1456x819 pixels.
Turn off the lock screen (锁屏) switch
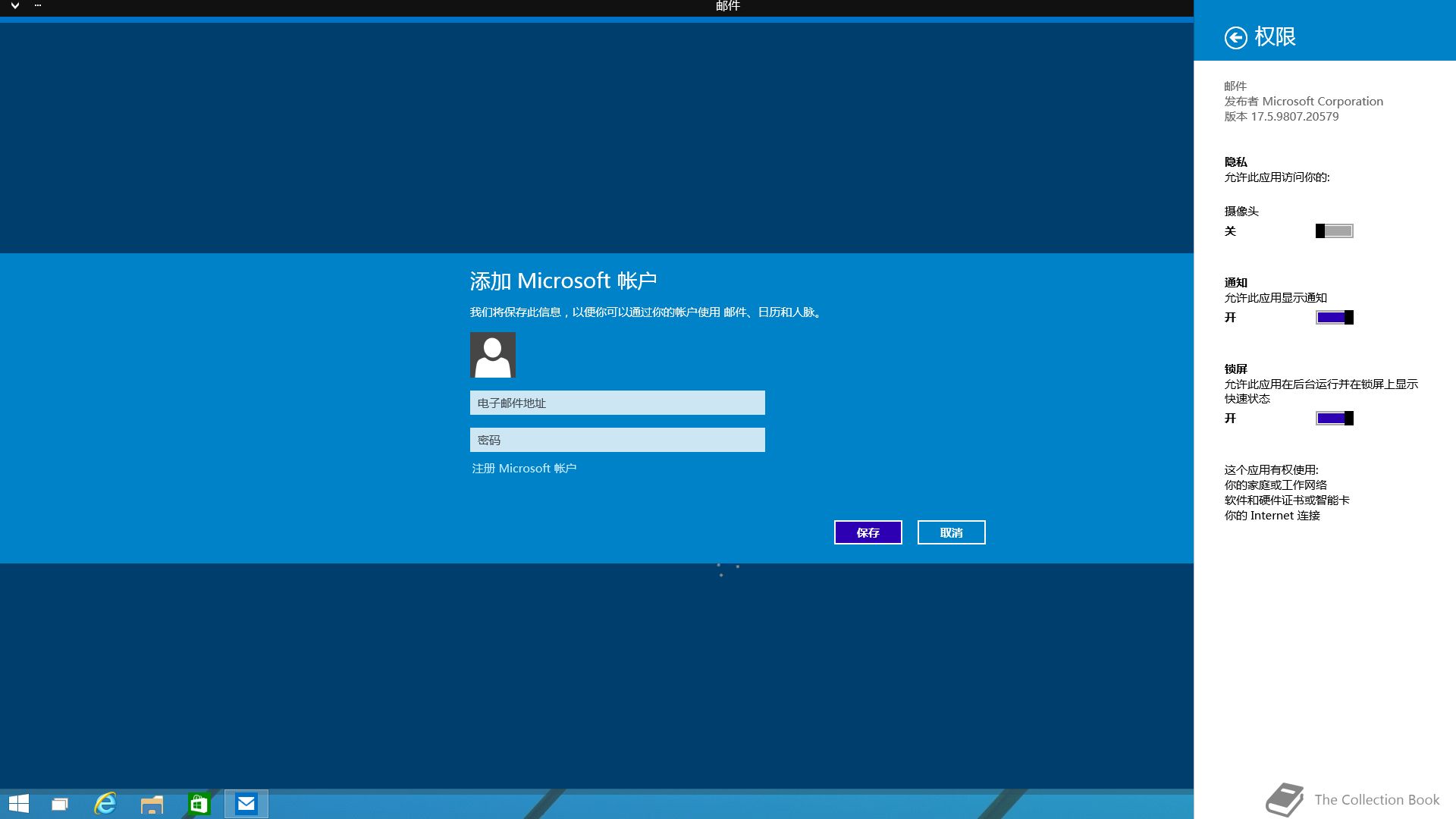coord(1334,419)
